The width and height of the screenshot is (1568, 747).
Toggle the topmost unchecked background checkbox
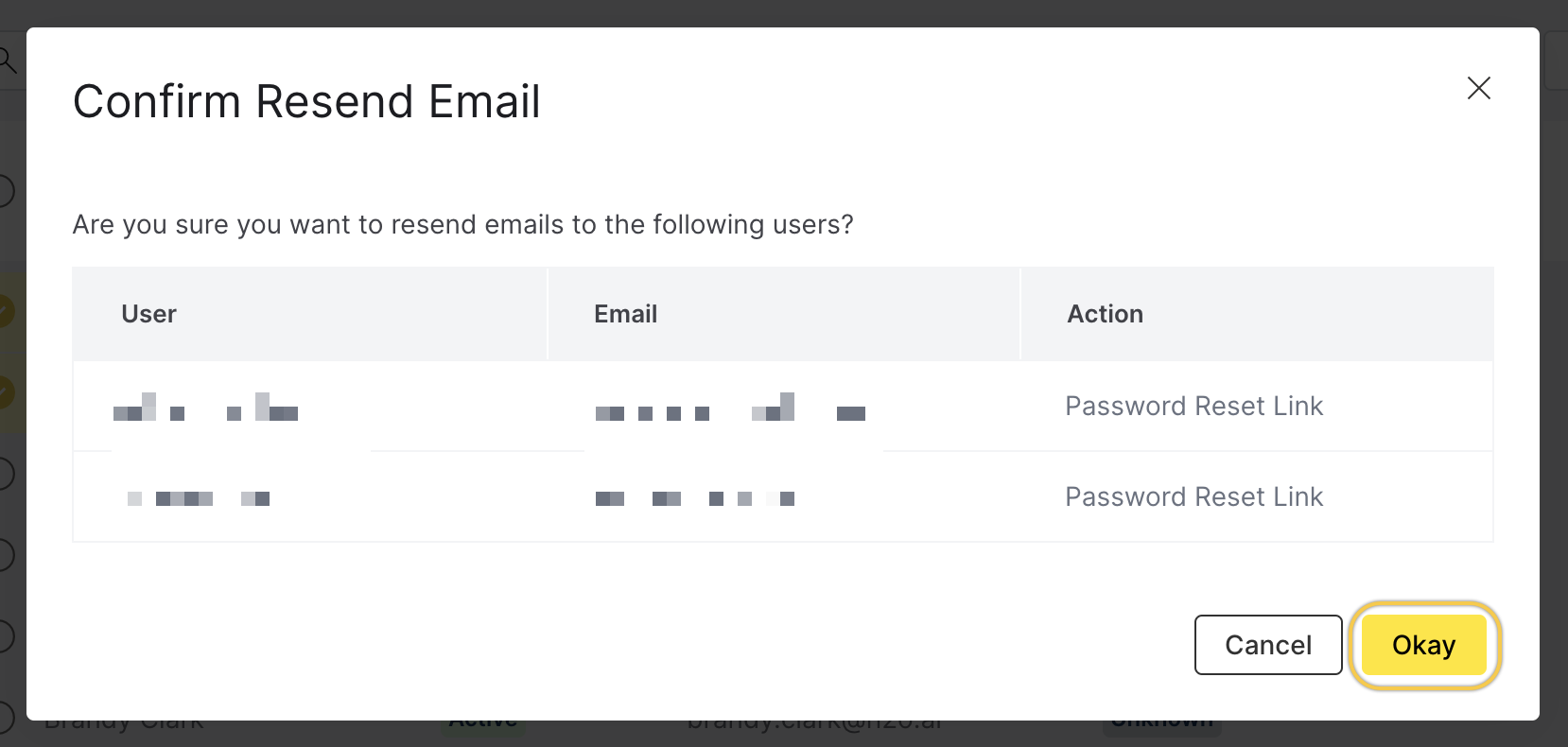point(6,190)
